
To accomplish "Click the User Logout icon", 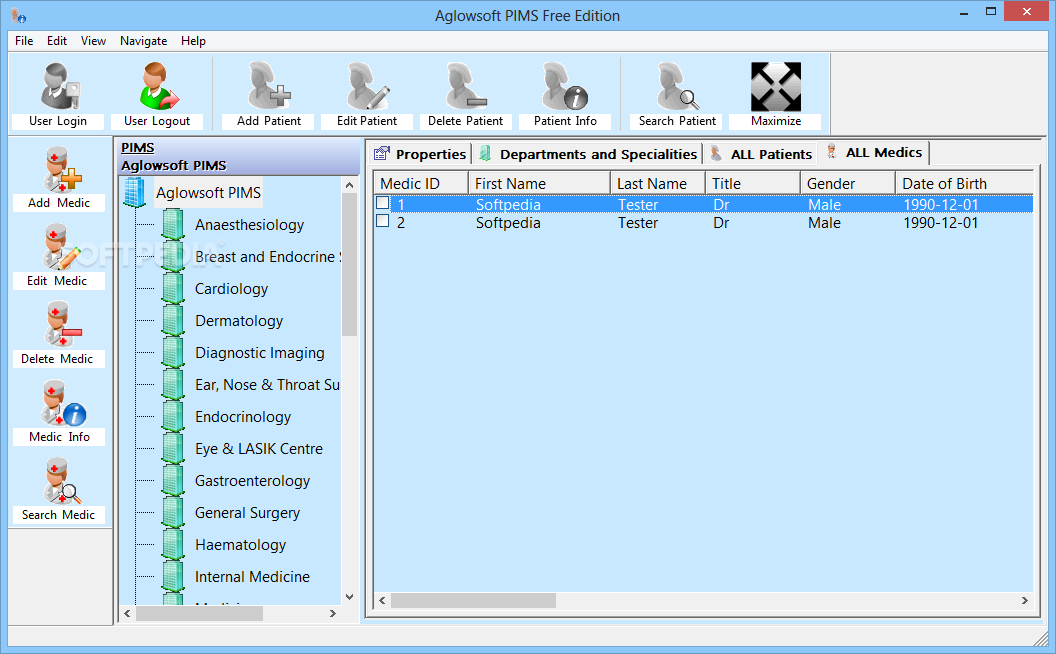I will click(158, 86).
